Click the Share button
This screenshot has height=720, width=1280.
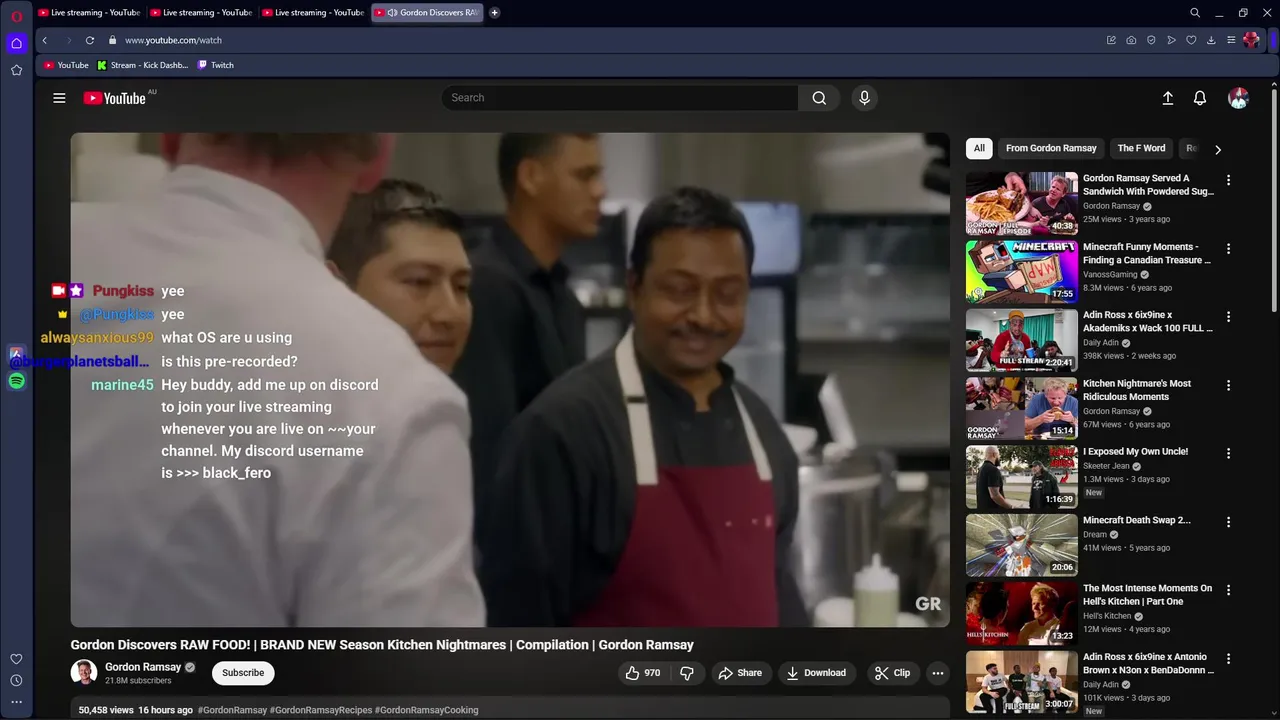pos(740,673)
